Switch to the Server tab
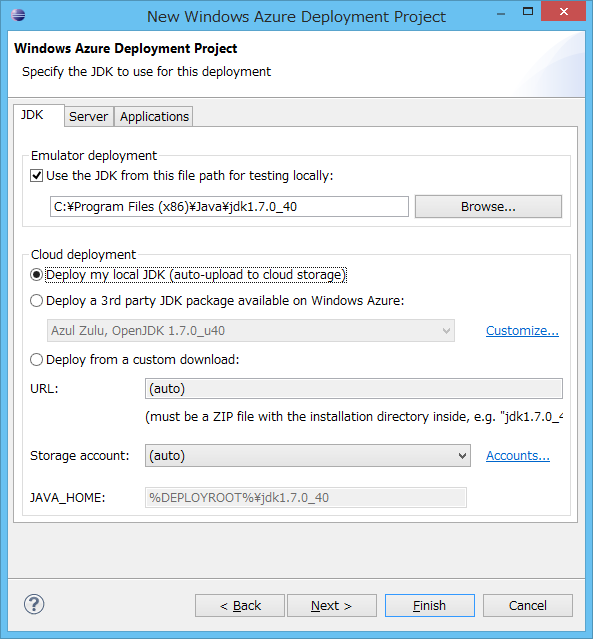593x639 pixels. [x=89, y=117]
